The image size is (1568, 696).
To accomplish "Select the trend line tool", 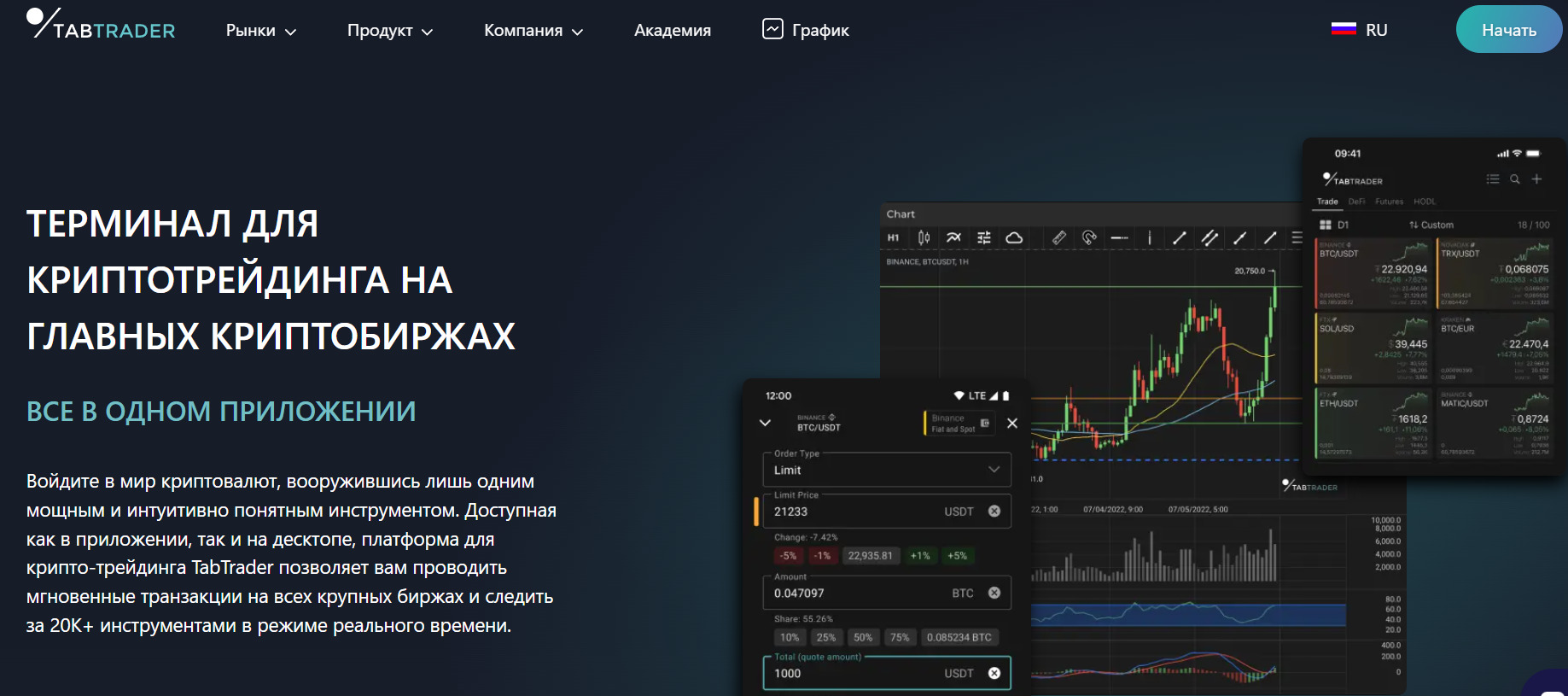I will click(x=1180, y=238).
